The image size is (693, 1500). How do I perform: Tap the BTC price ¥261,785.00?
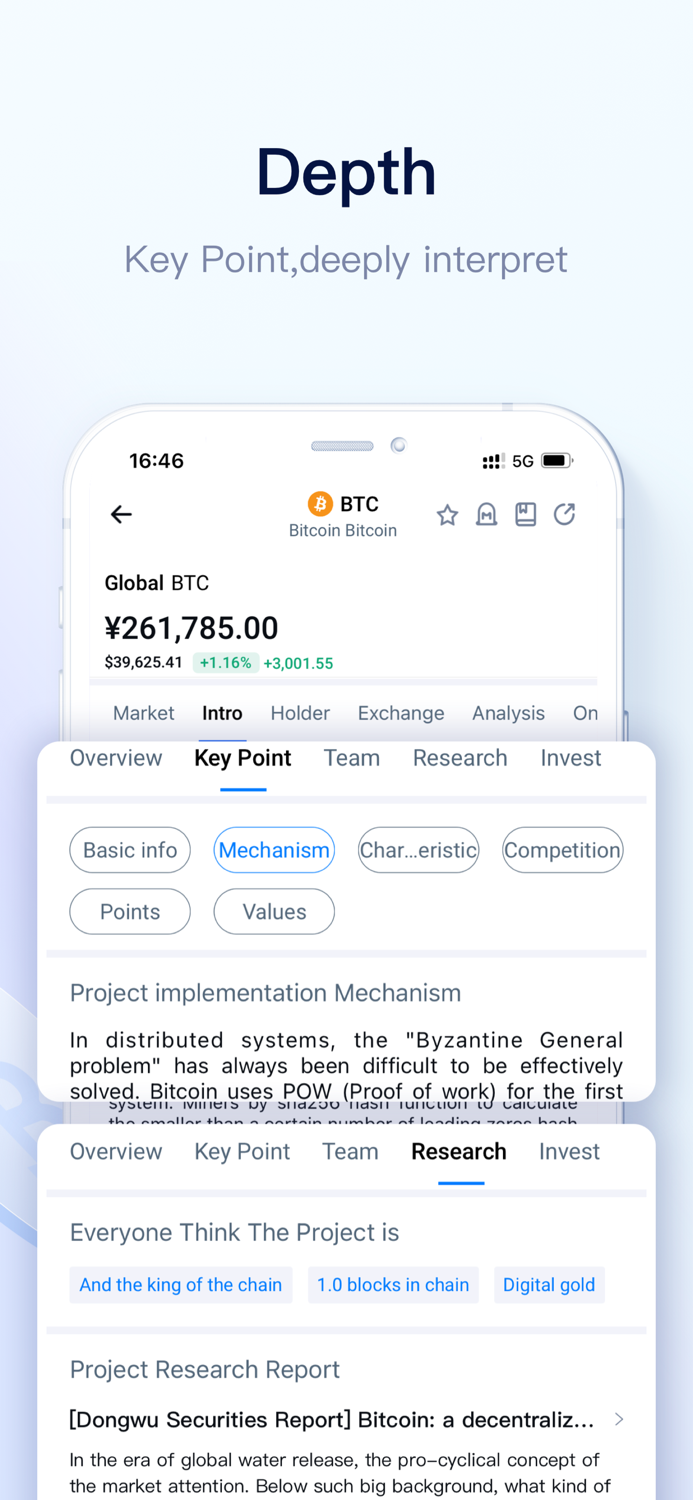pos(191,627)
